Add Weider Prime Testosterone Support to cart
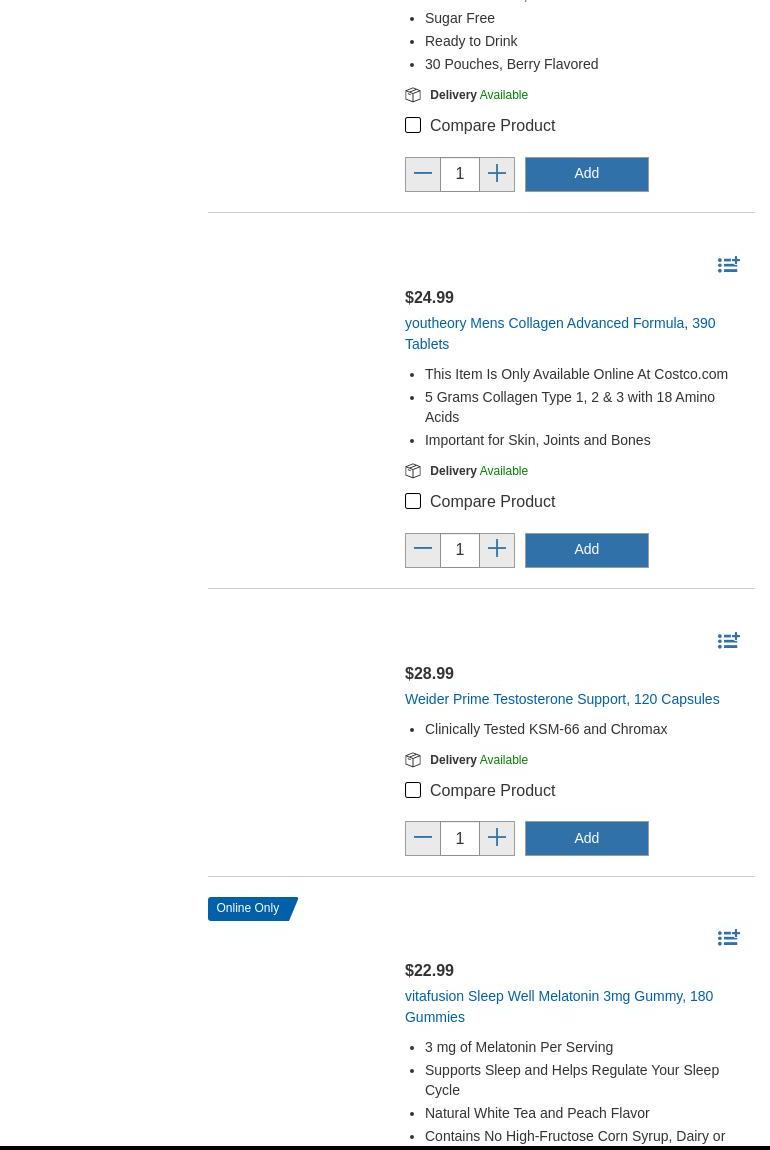The width and height of the screenshot is (770, 1150). (x=587, y=838)
